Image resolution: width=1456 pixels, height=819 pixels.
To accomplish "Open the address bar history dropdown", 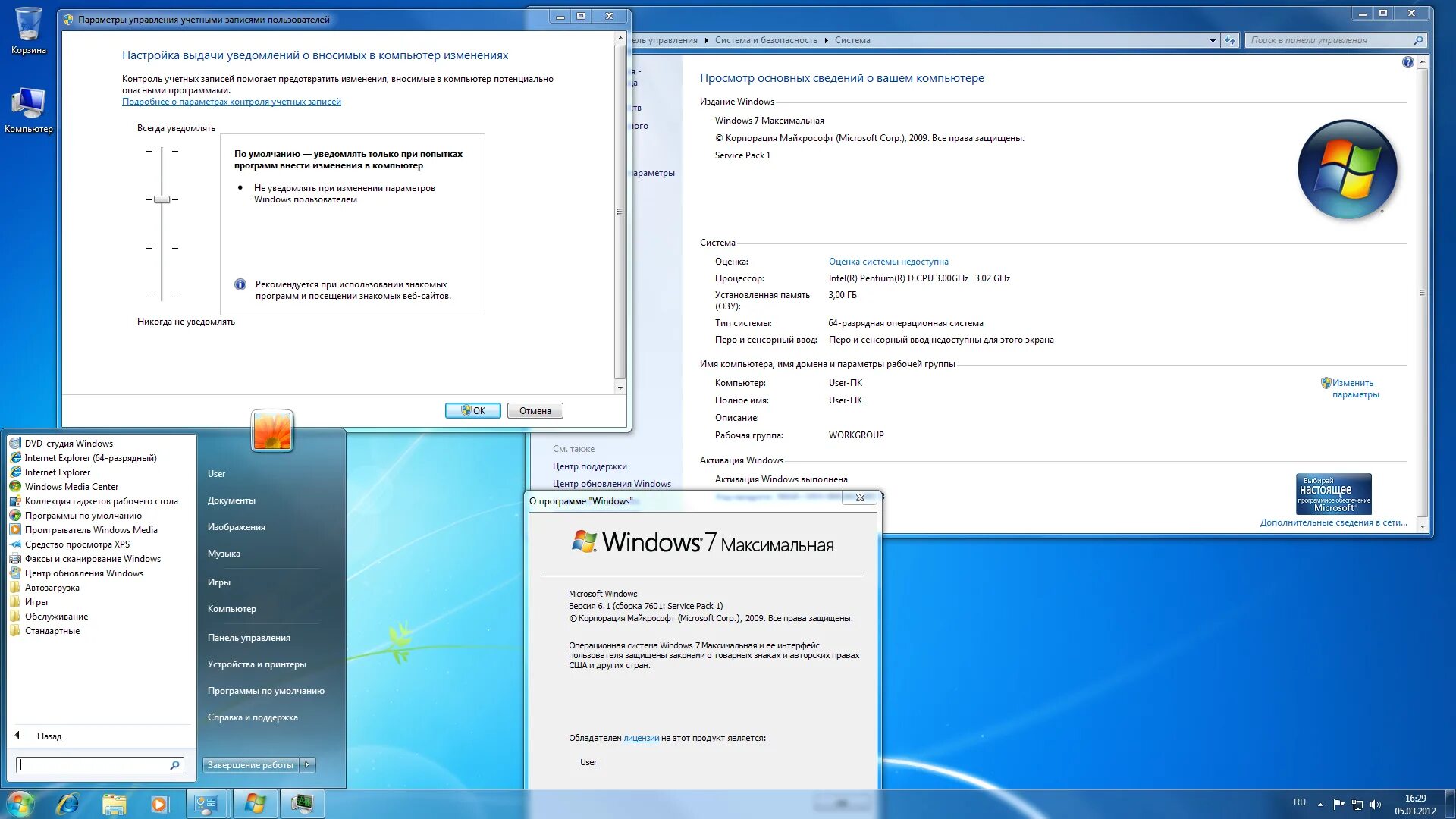I will tap(1213, 41).
